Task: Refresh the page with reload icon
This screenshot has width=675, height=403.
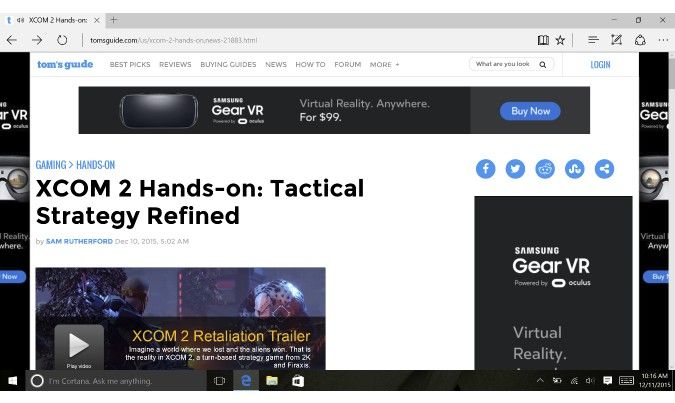Action: [62, 40]
